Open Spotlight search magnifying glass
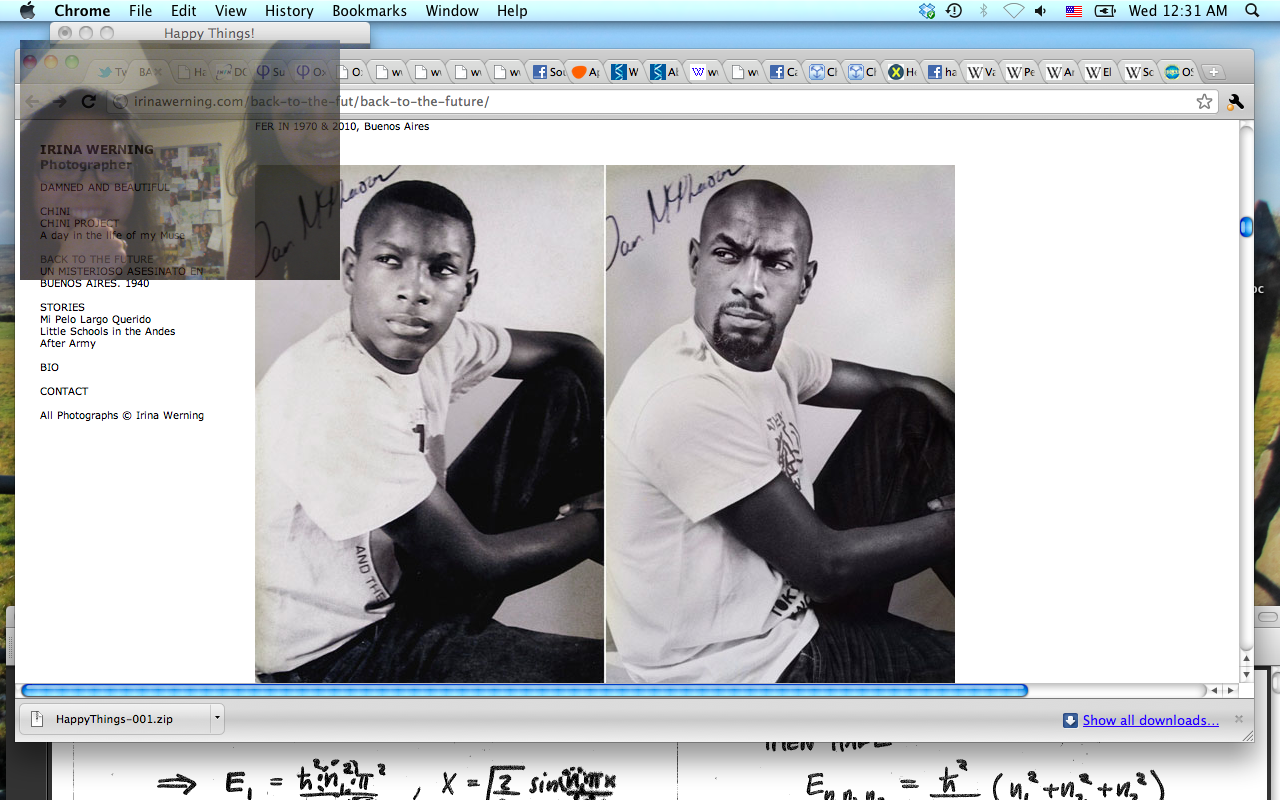 coord(1252,11)
